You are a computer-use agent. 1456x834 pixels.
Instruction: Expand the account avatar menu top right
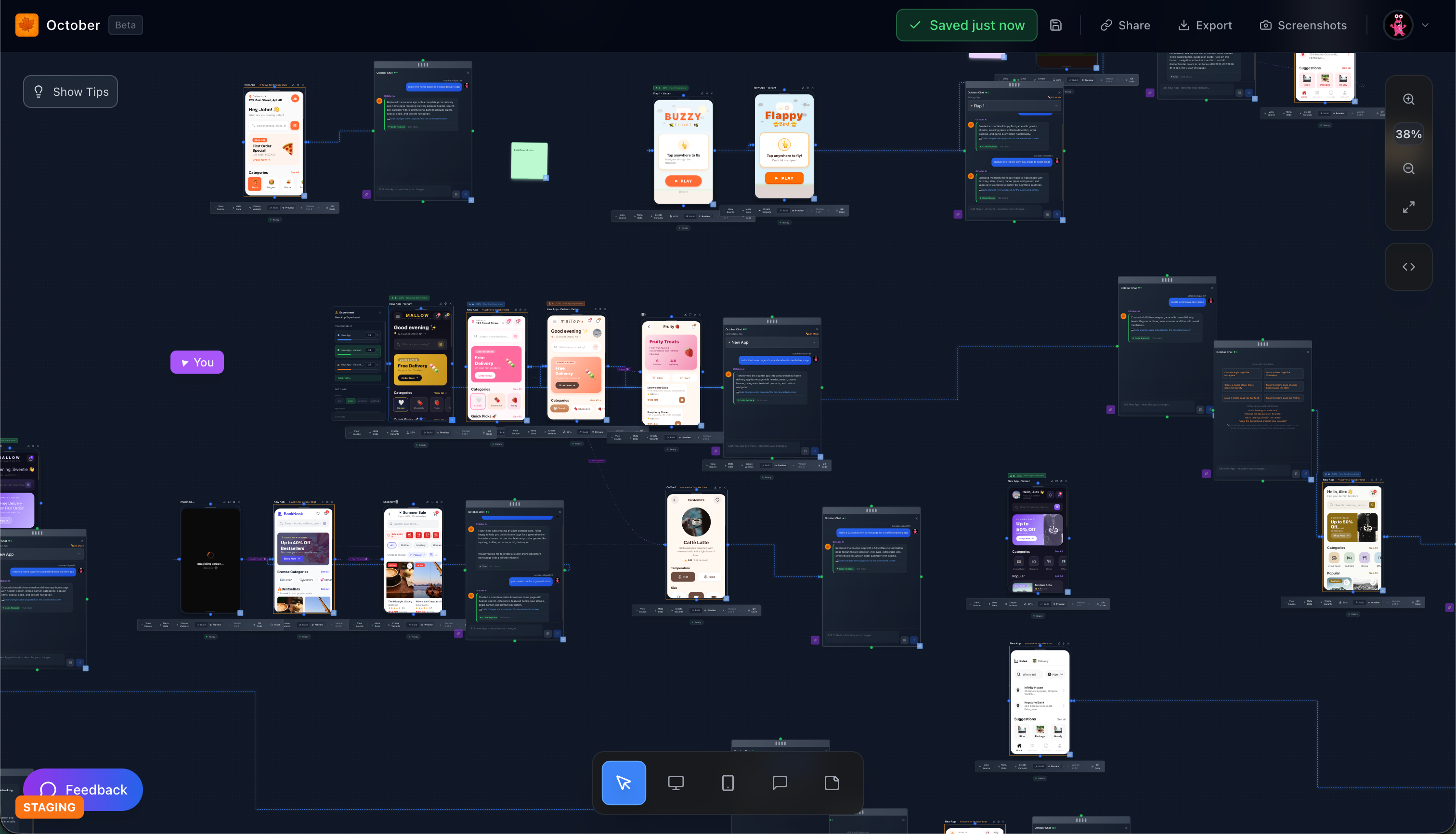[1426, 25]
